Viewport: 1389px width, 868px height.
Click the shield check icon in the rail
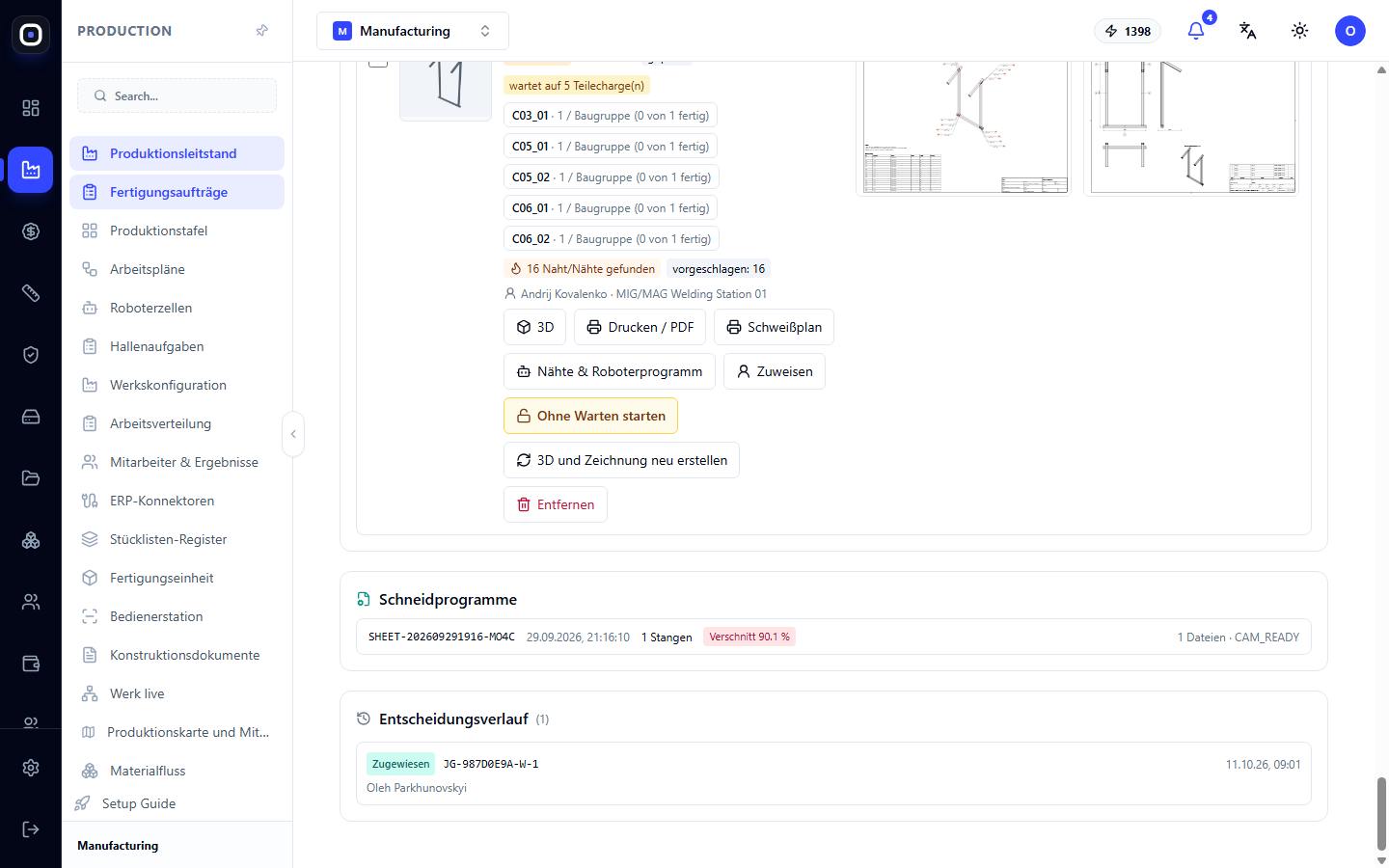pos(31,355)
